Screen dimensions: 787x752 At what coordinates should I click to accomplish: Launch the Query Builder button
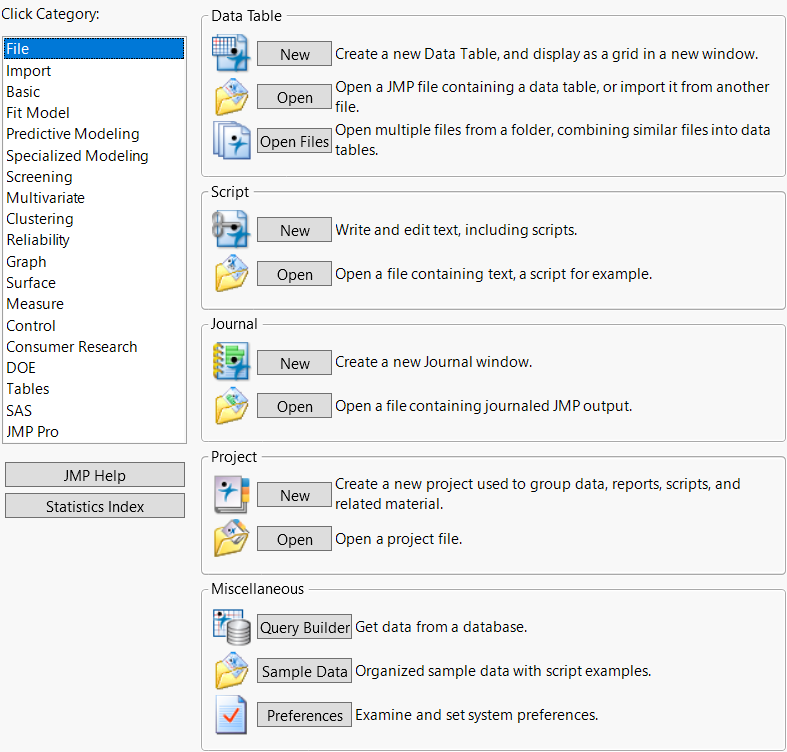point(305,627)
